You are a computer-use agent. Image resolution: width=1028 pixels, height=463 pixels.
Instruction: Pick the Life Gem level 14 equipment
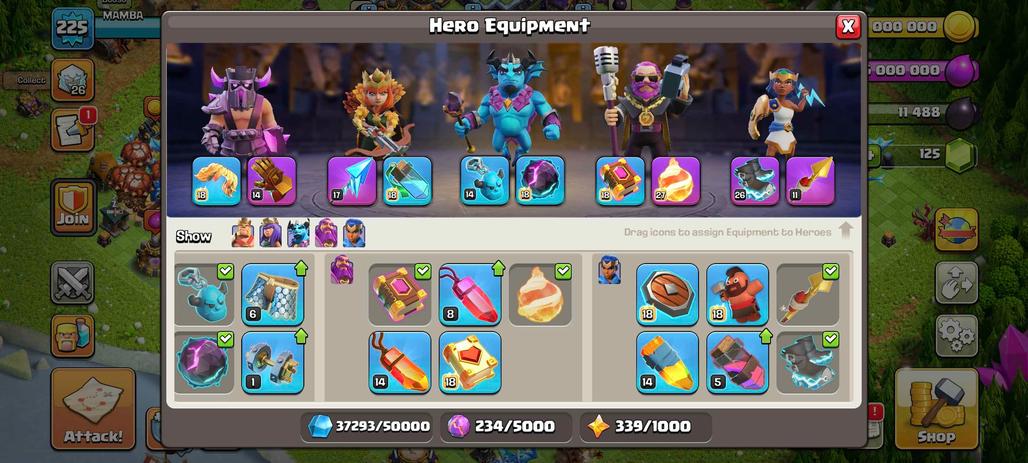(400, 362)
